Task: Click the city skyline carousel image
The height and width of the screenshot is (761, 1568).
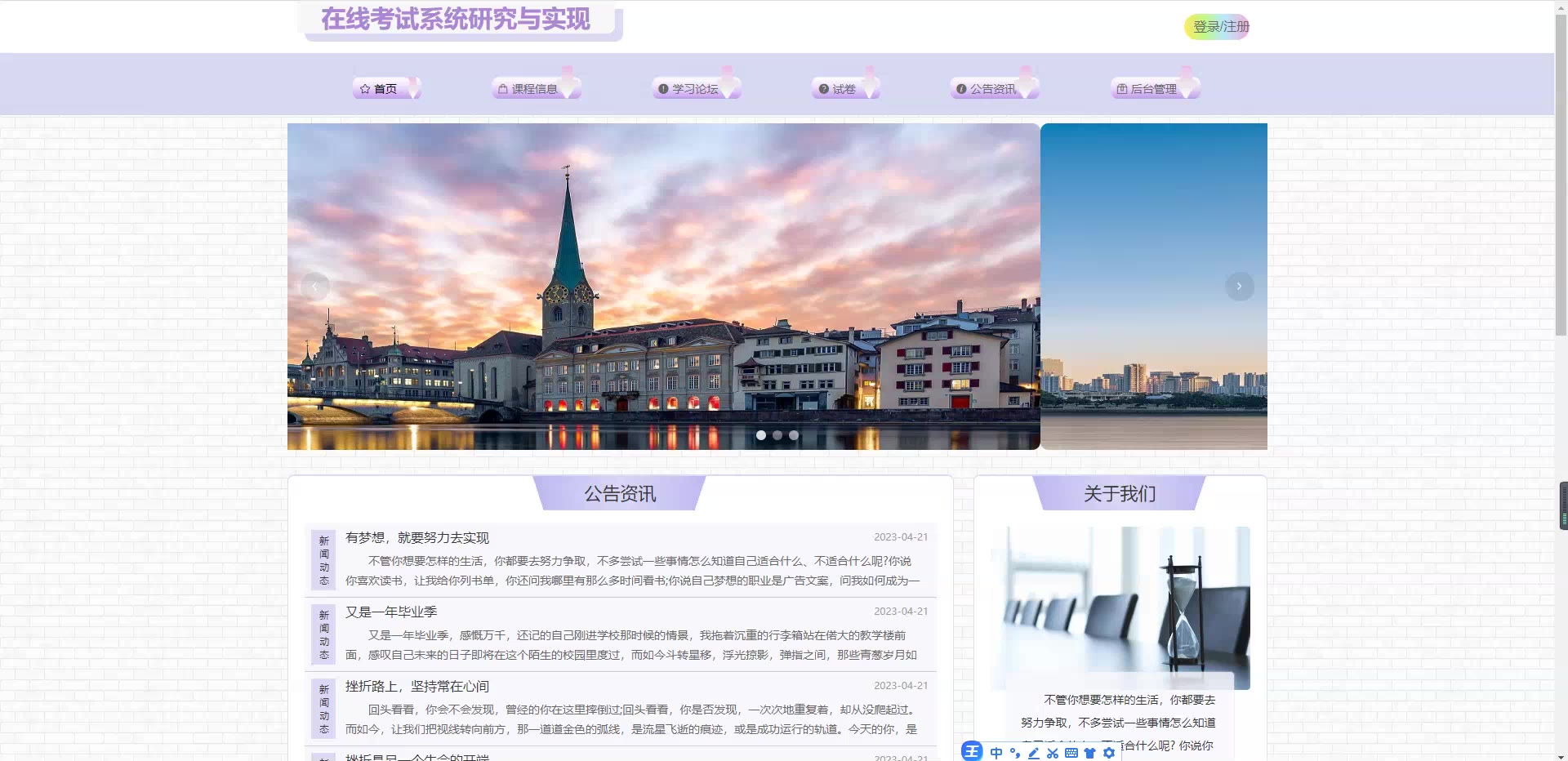Action: 1154,287
